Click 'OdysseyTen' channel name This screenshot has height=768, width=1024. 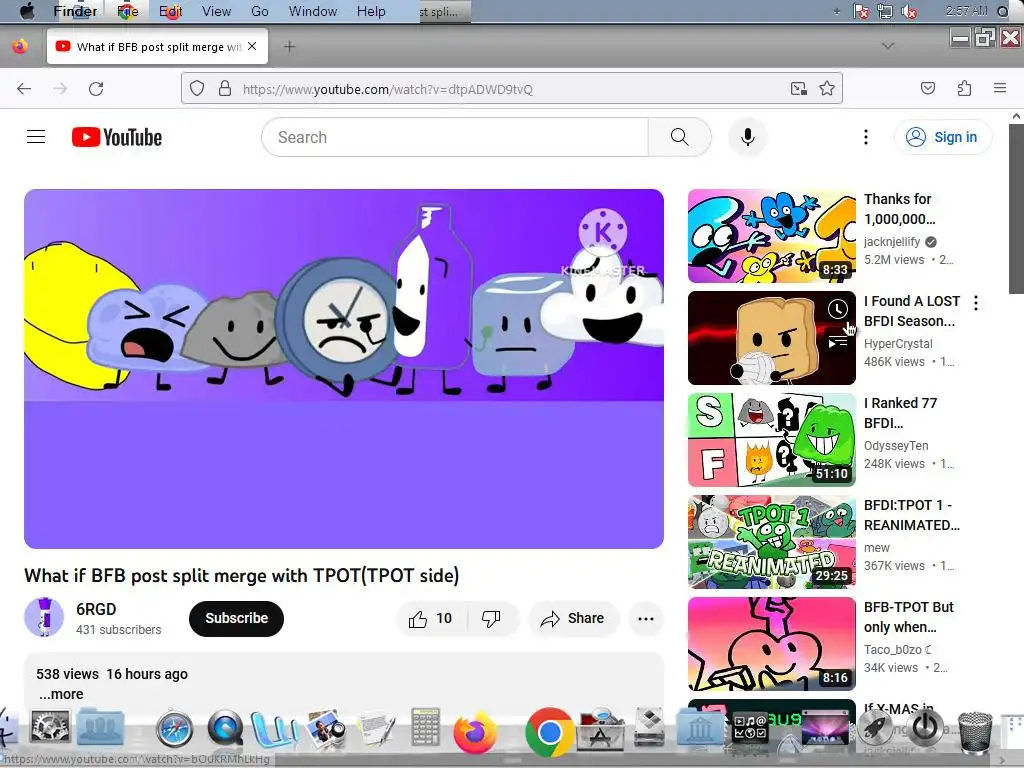click(x=896, y=445)
